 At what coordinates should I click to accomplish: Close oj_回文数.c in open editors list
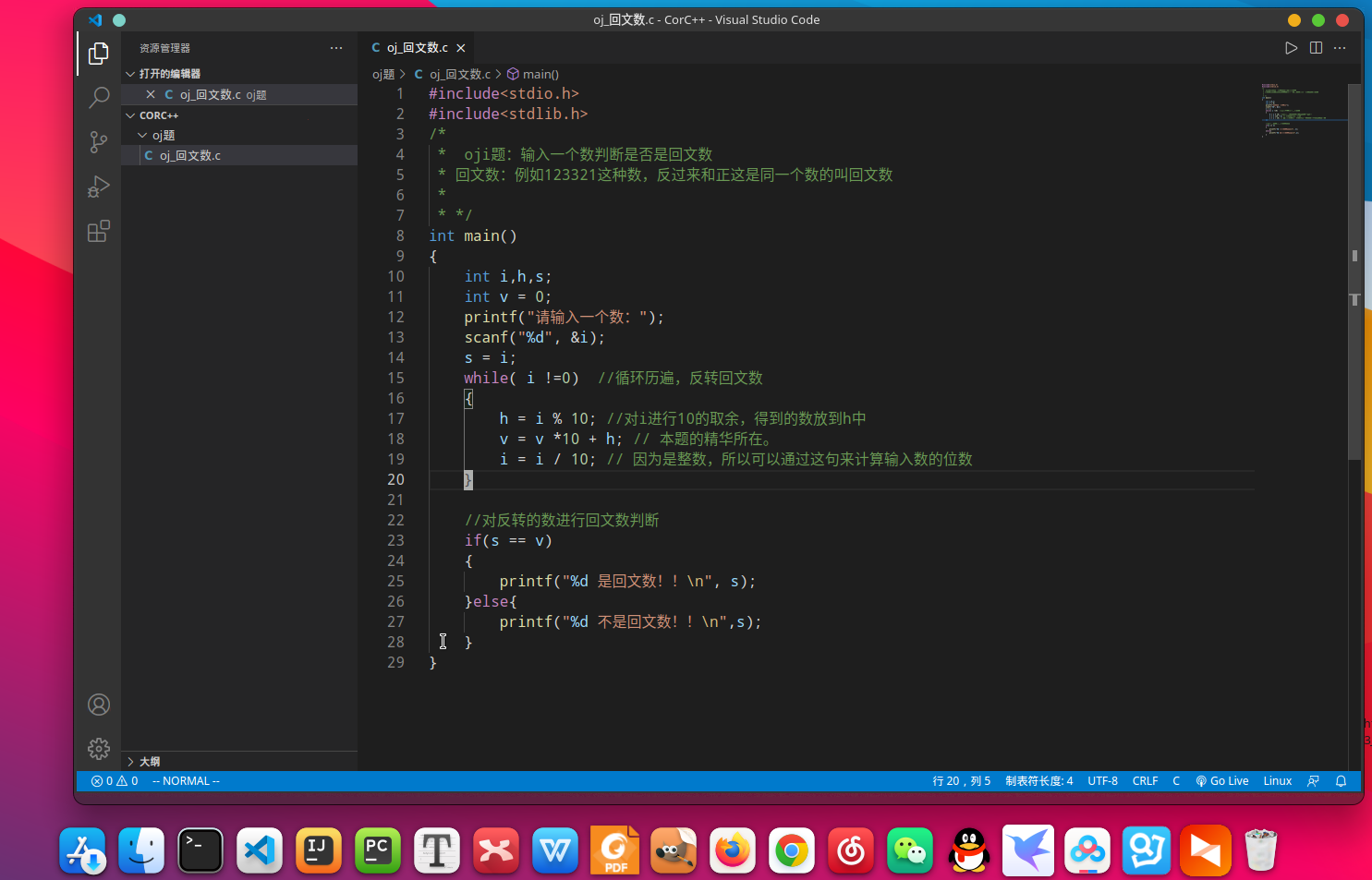[151, 94]
